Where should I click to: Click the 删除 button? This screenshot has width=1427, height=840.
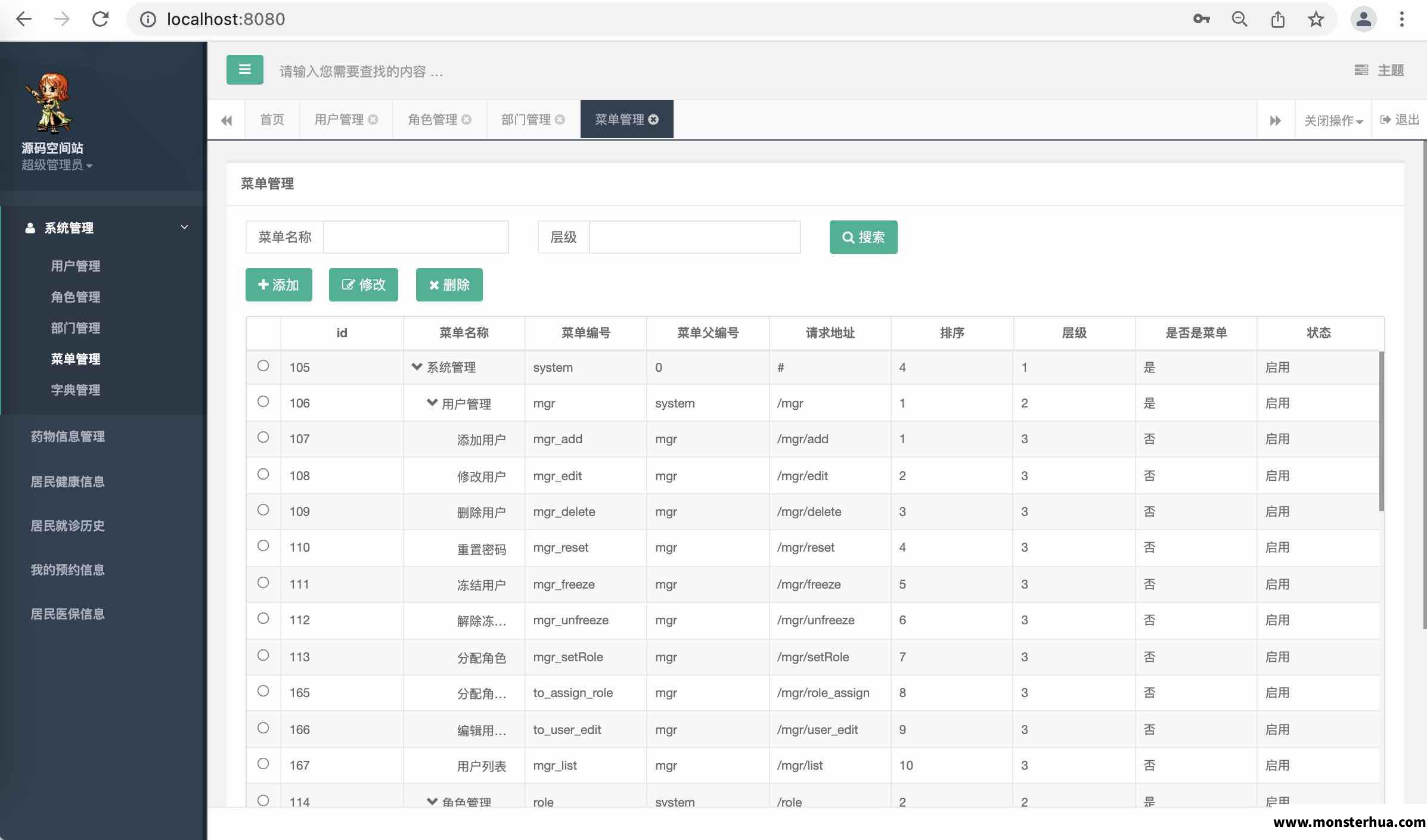coord(449,285)
